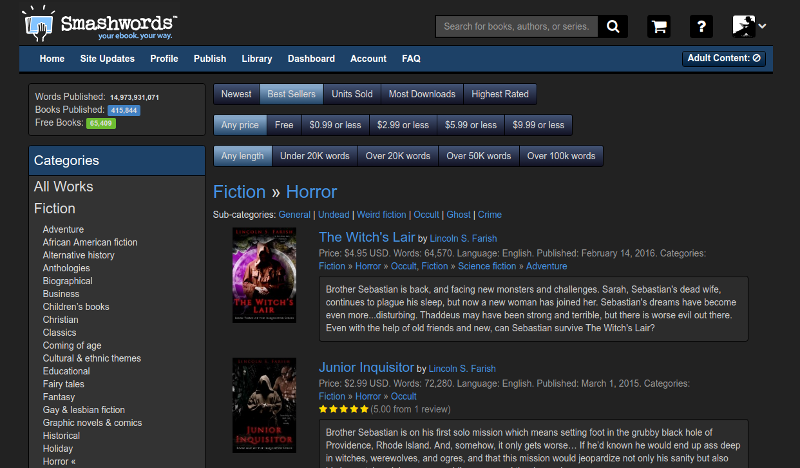Open Site Updates page
This screenshot has height=468, width=800.
(x=107, y=59)
